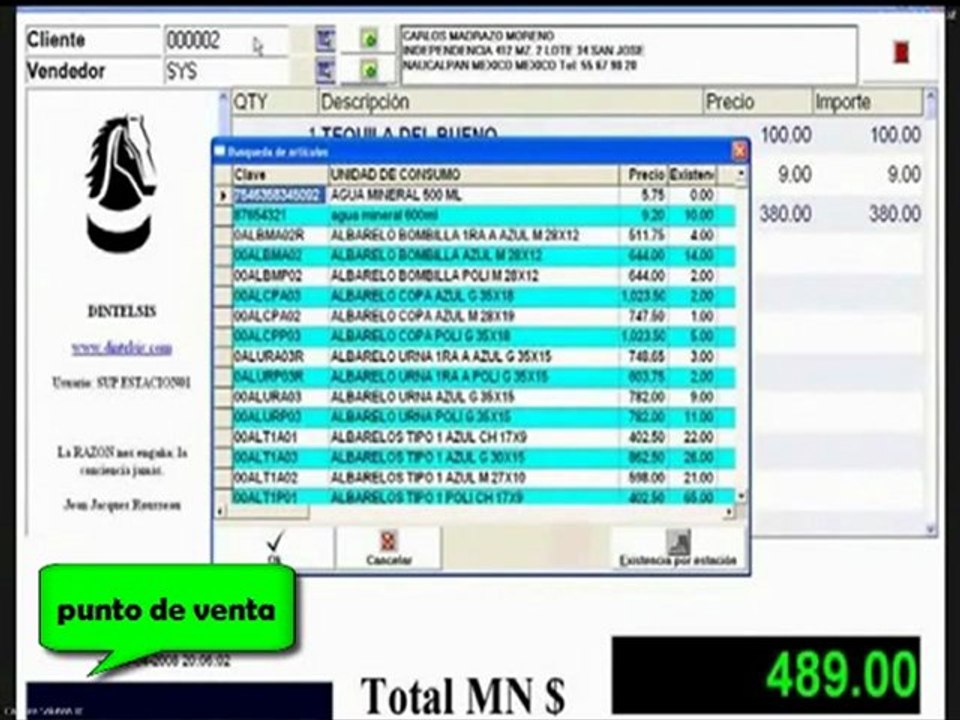Click right arrow of horizontal scrollbar in dialog
This screenshot has width=960, height=720.
[x=729, y=511]
